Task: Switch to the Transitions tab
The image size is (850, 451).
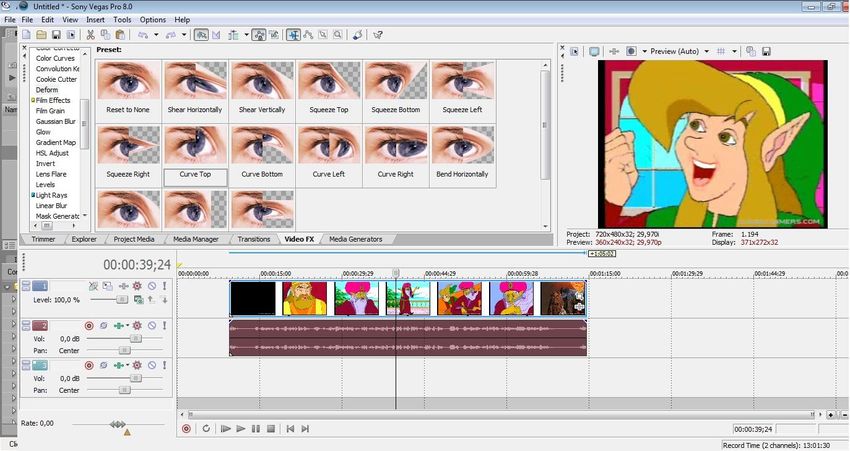Action: click(254, 239)
